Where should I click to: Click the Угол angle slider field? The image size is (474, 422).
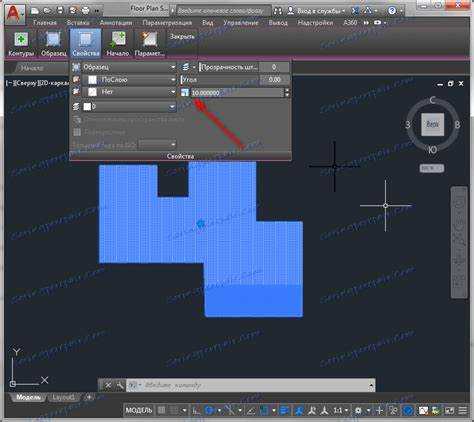tap(235, 80)
